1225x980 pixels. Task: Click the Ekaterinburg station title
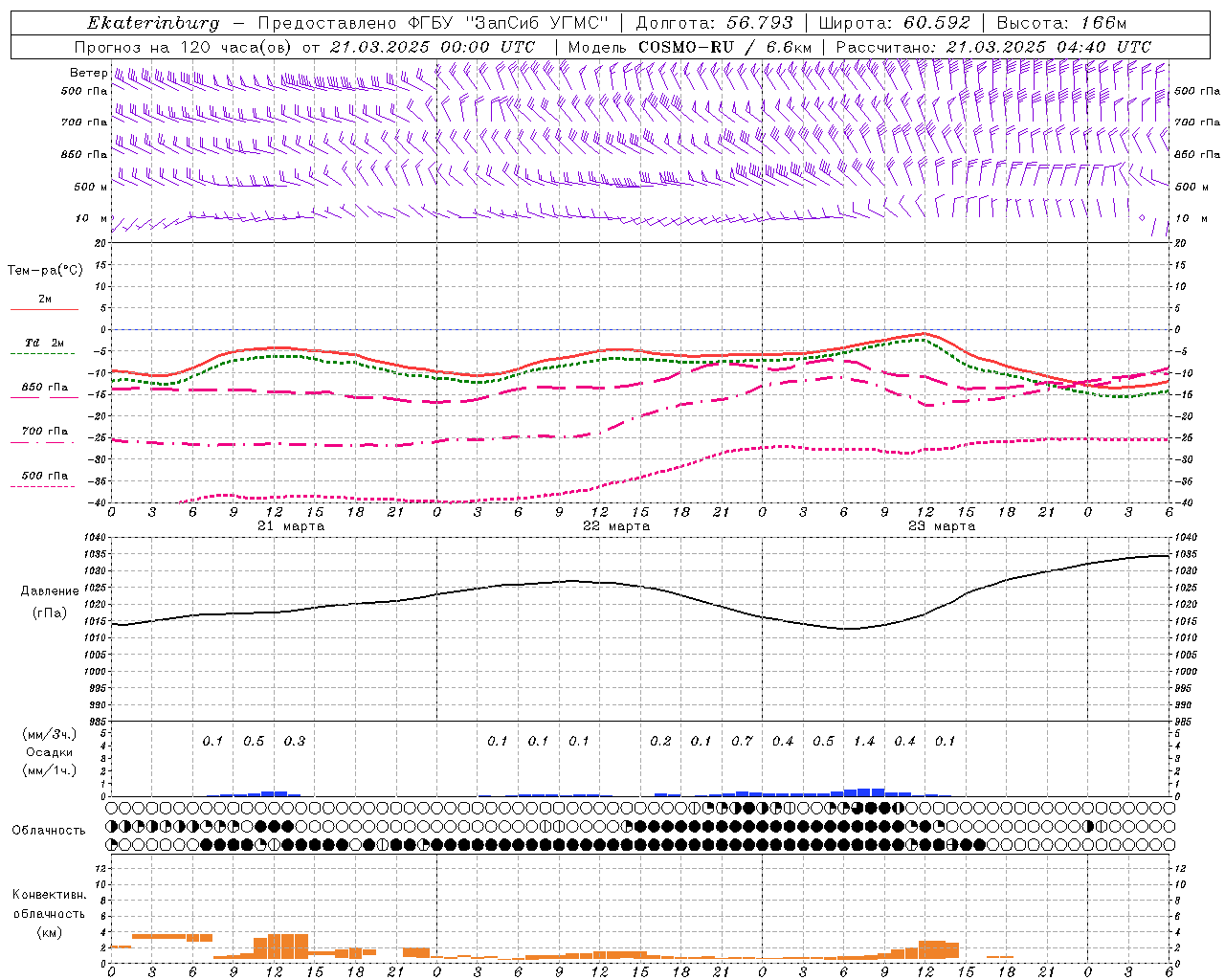point(153,23)
